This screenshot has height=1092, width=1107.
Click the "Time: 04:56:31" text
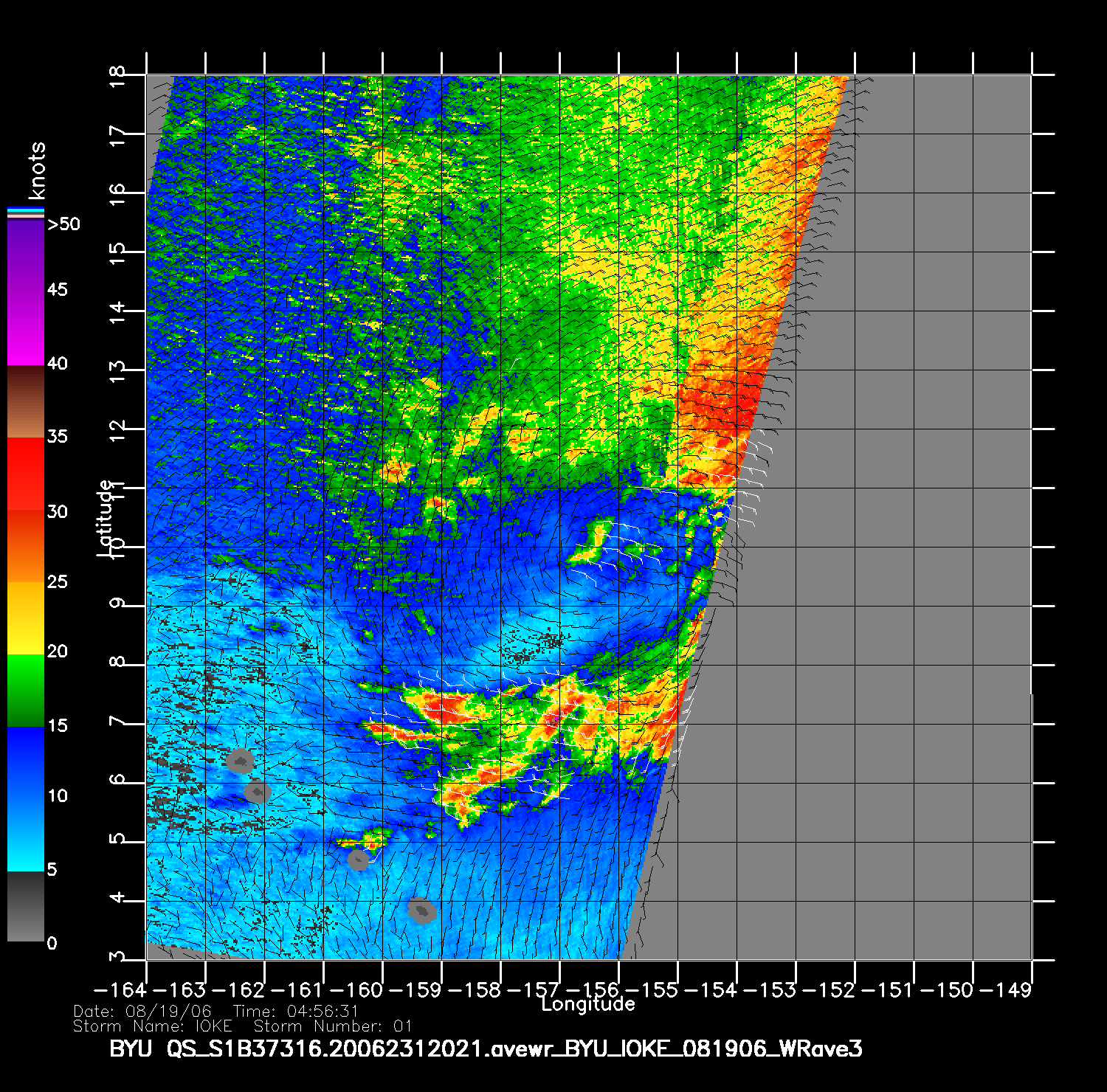tap(295, 1012)
